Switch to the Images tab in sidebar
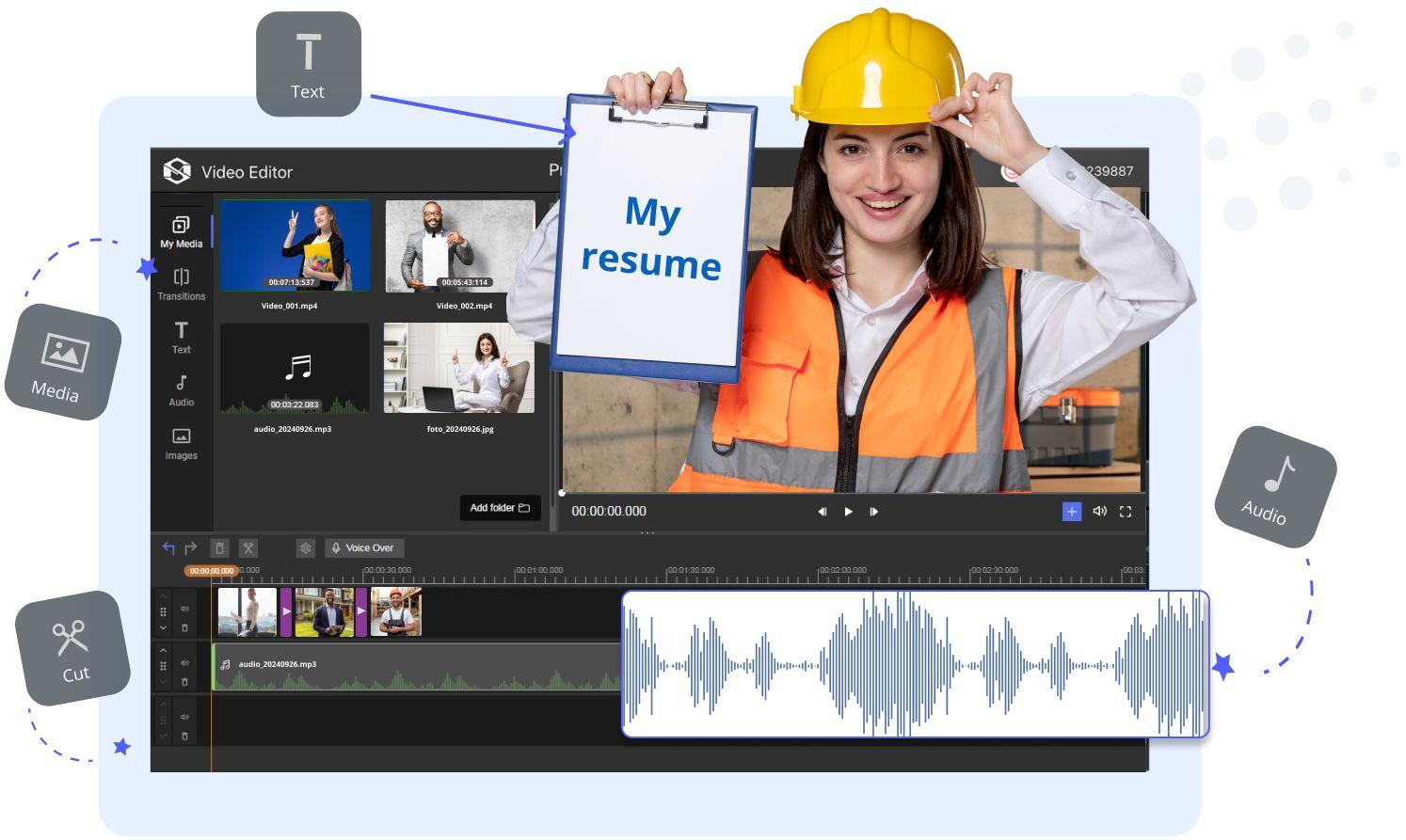 (x=181, y=443)
